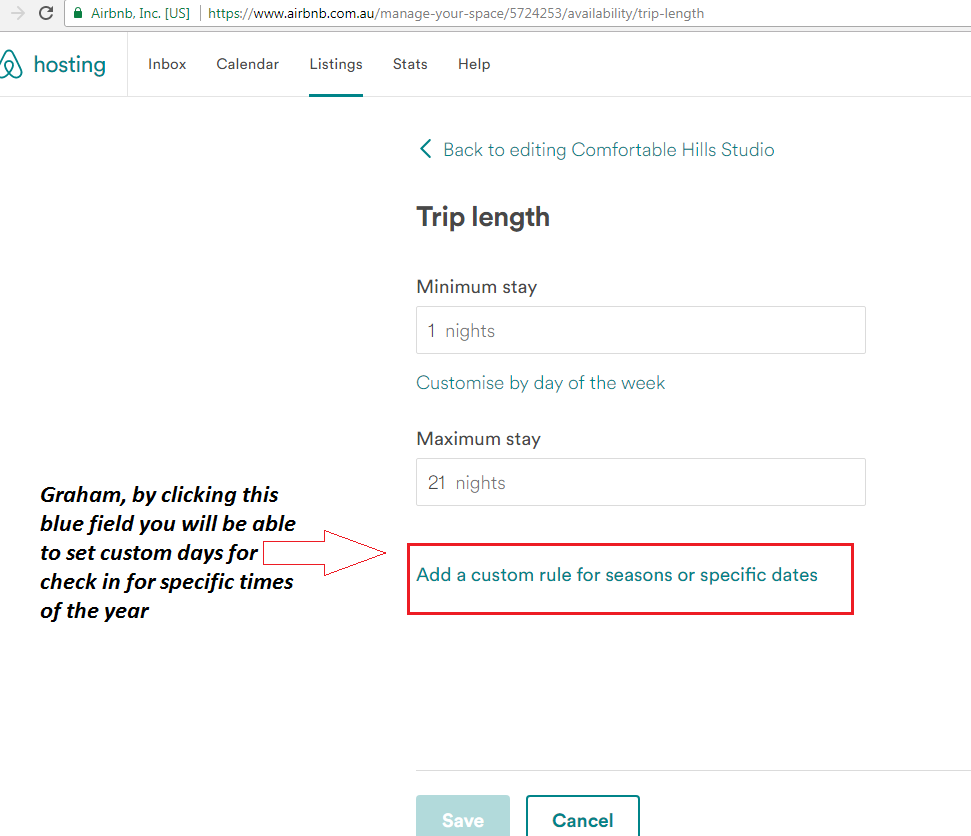Click the browser address bar URL
This screenshot has width=971, height=836.
[x=456, y=13]
